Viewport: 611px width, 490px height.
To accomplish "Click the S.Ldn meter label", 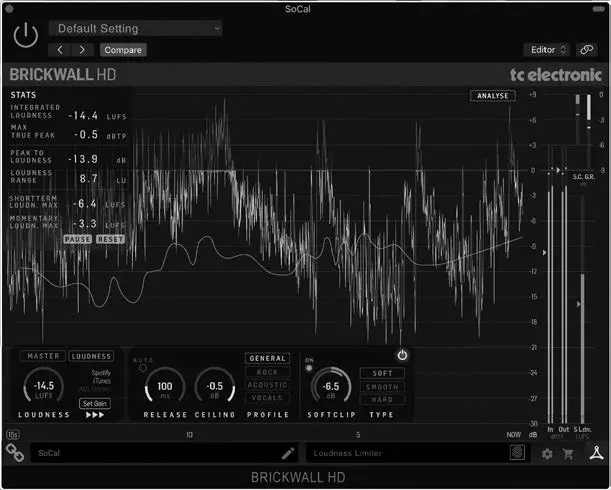I will click(x=582, y=429).
